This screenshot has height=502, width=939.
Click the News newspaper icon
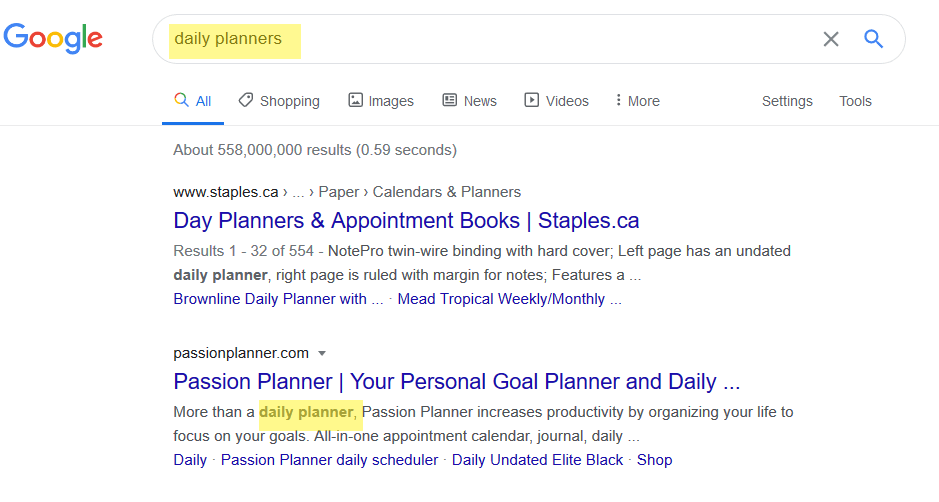(450, 100)
